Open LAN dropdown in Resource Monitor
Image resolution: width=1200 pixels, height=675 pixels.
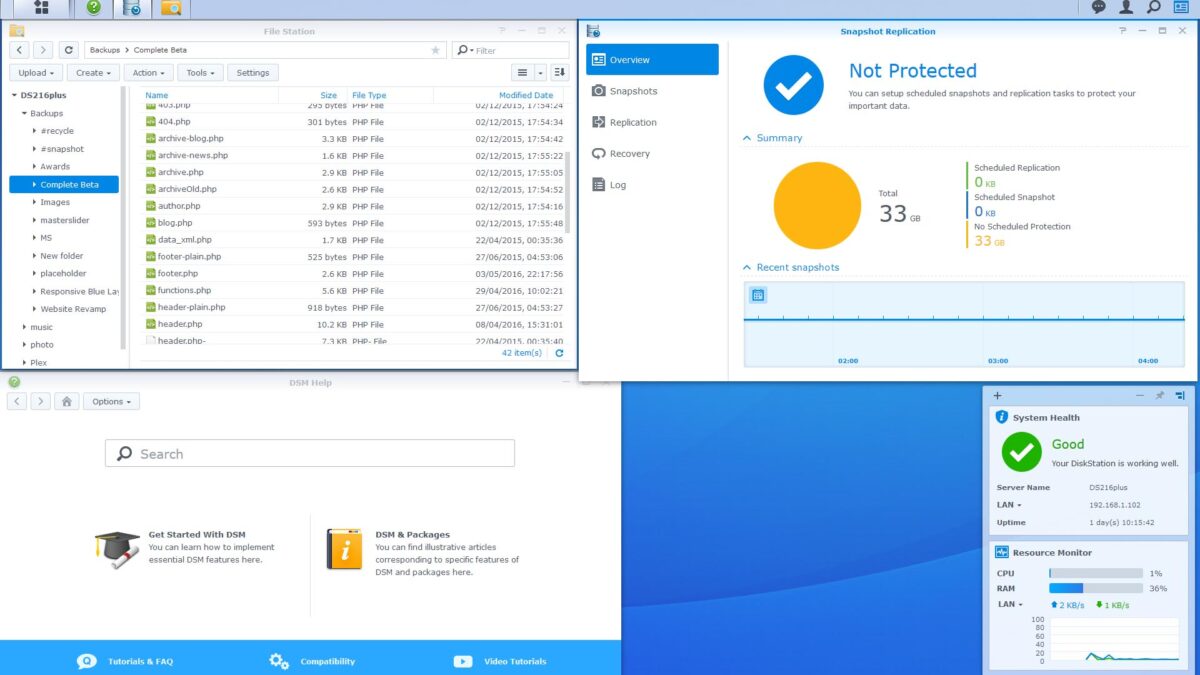coord(1009,604)
